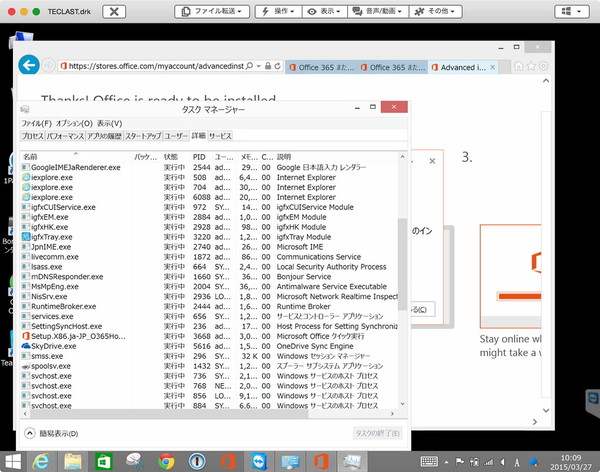Open Action Center flag icon in tray
This screenshot has width=600, height=472.
click(460, 462)
